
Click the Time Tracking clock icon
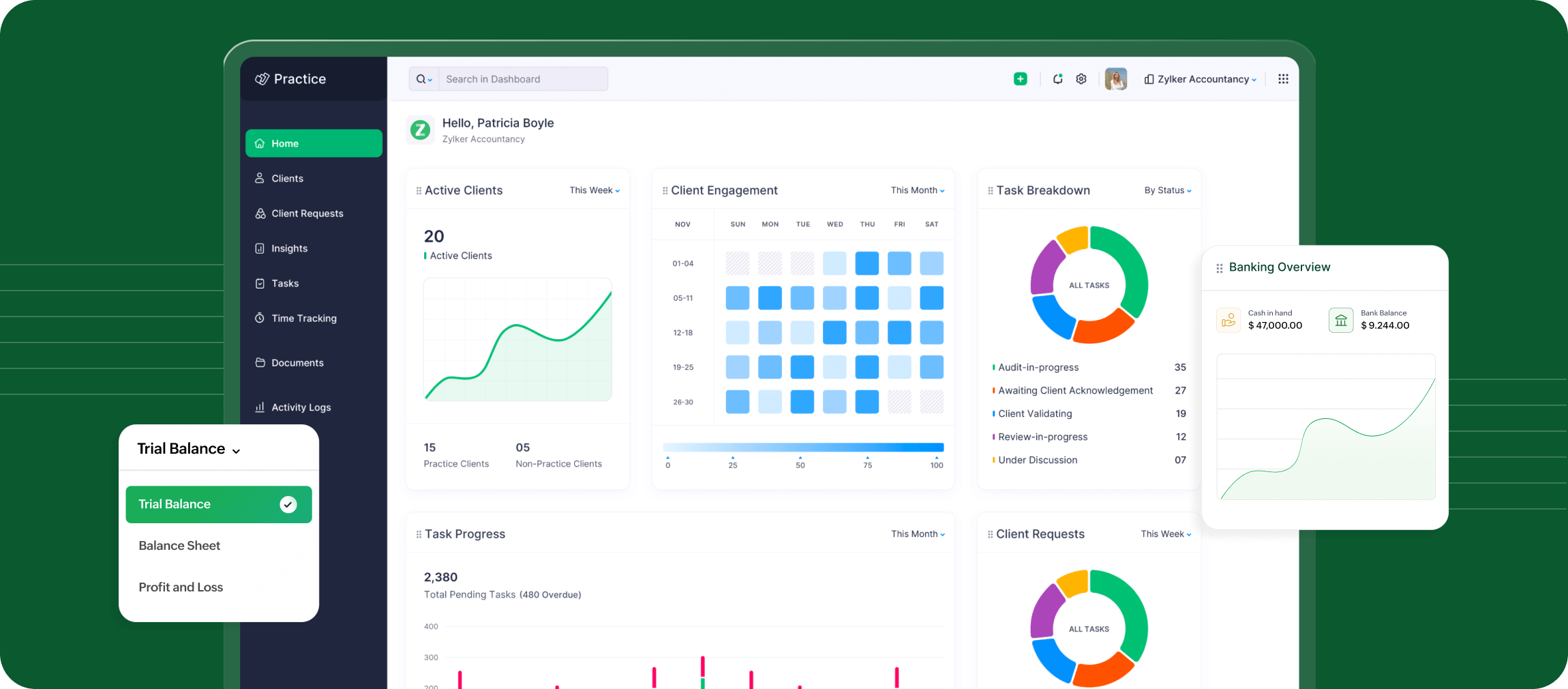point(260,318)
